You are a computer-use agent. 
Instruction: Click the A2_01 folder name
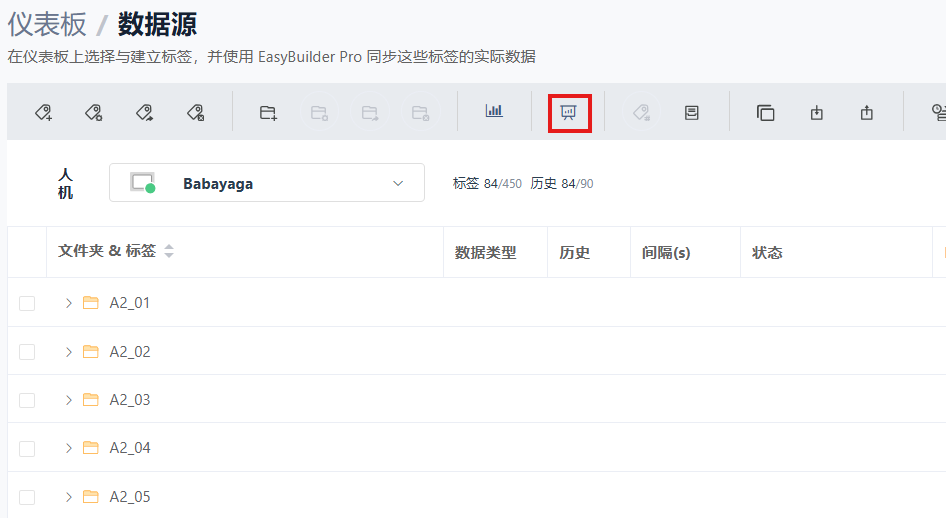(x=130, y=303)
